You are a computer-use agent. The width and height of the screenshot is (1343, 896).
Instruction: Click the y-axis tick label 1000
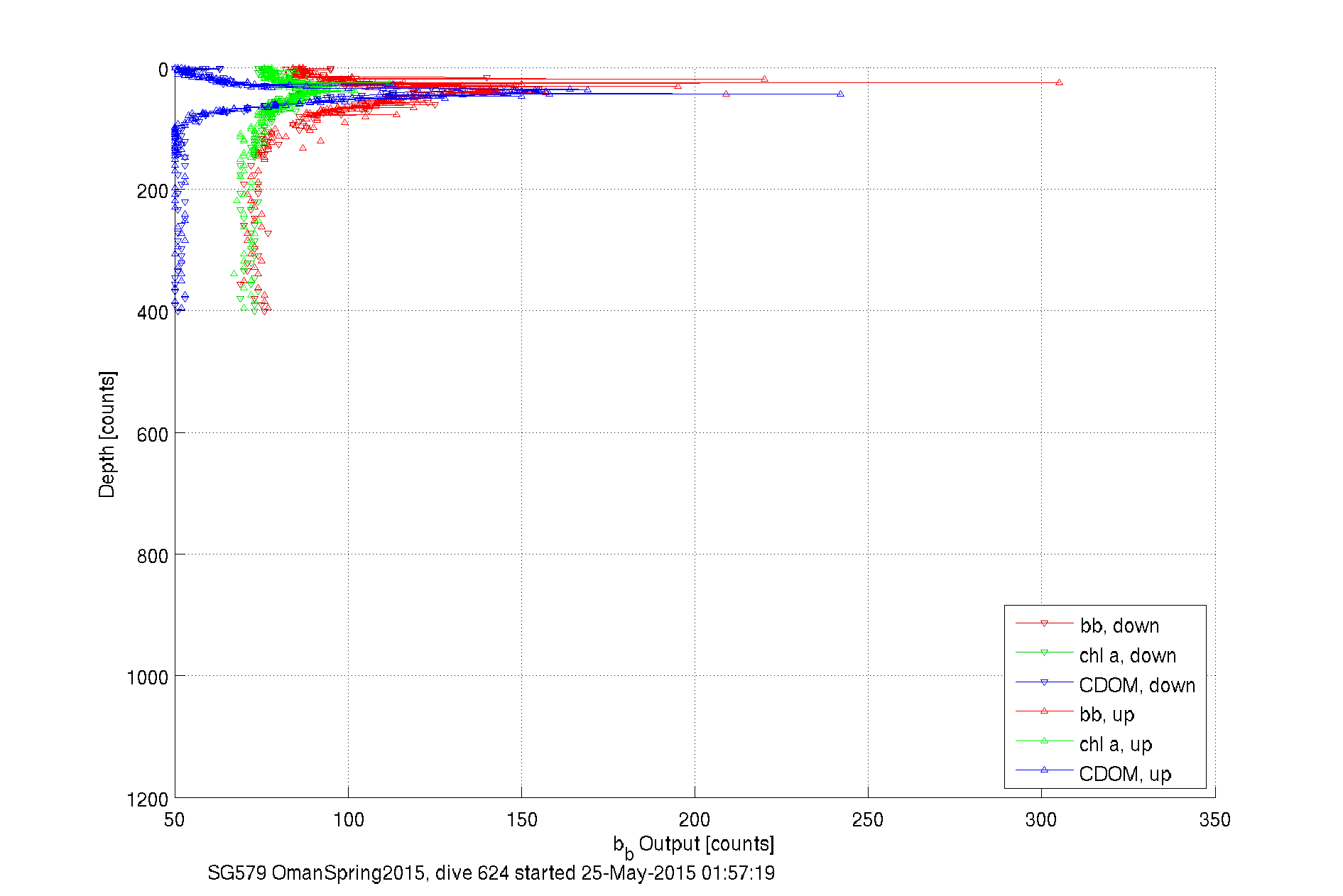click(x=148, y=677)
